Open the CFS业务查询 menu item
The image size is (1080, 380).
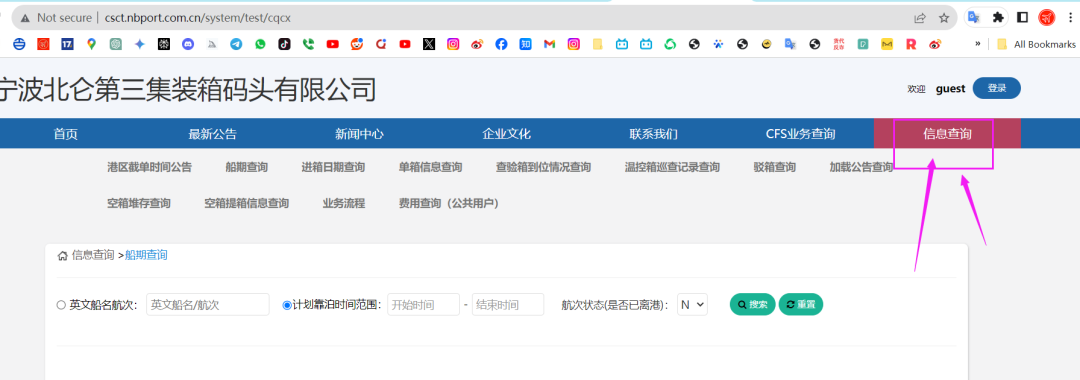pos(800,134)
